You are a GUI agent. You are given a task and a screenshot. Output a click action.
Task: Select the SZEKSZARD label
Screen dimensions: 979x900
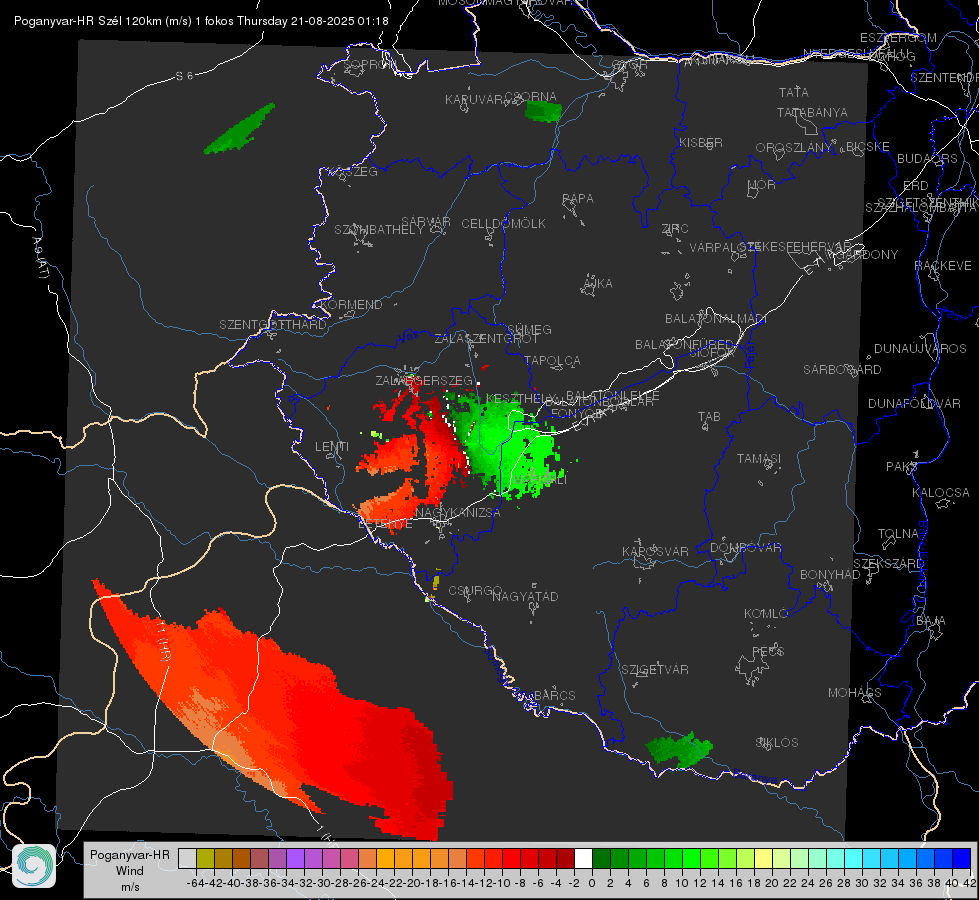(x=888, y=564)
